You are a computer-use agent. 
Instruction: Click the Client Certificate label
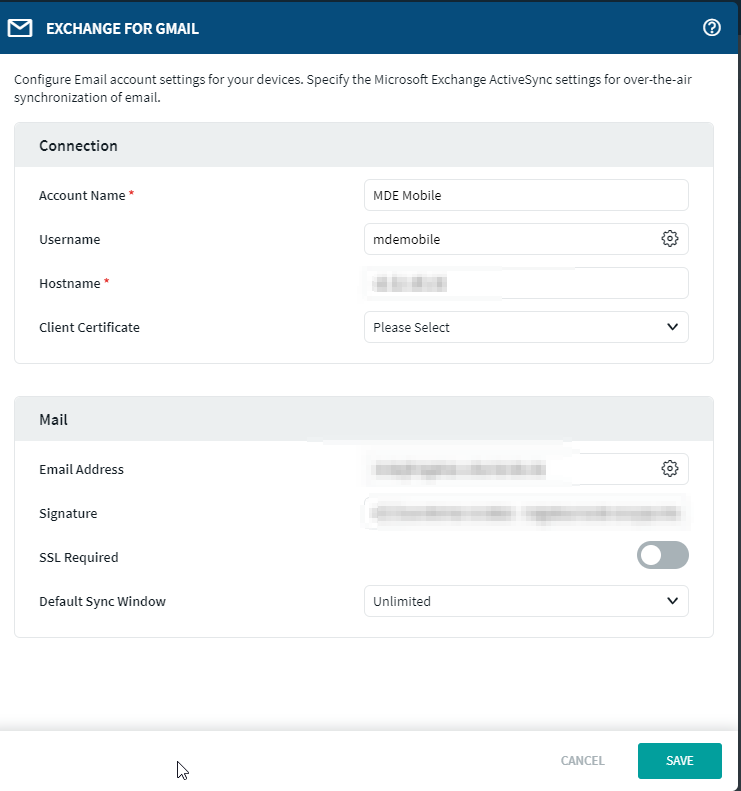pyautogui.click(x=89, y=327)
